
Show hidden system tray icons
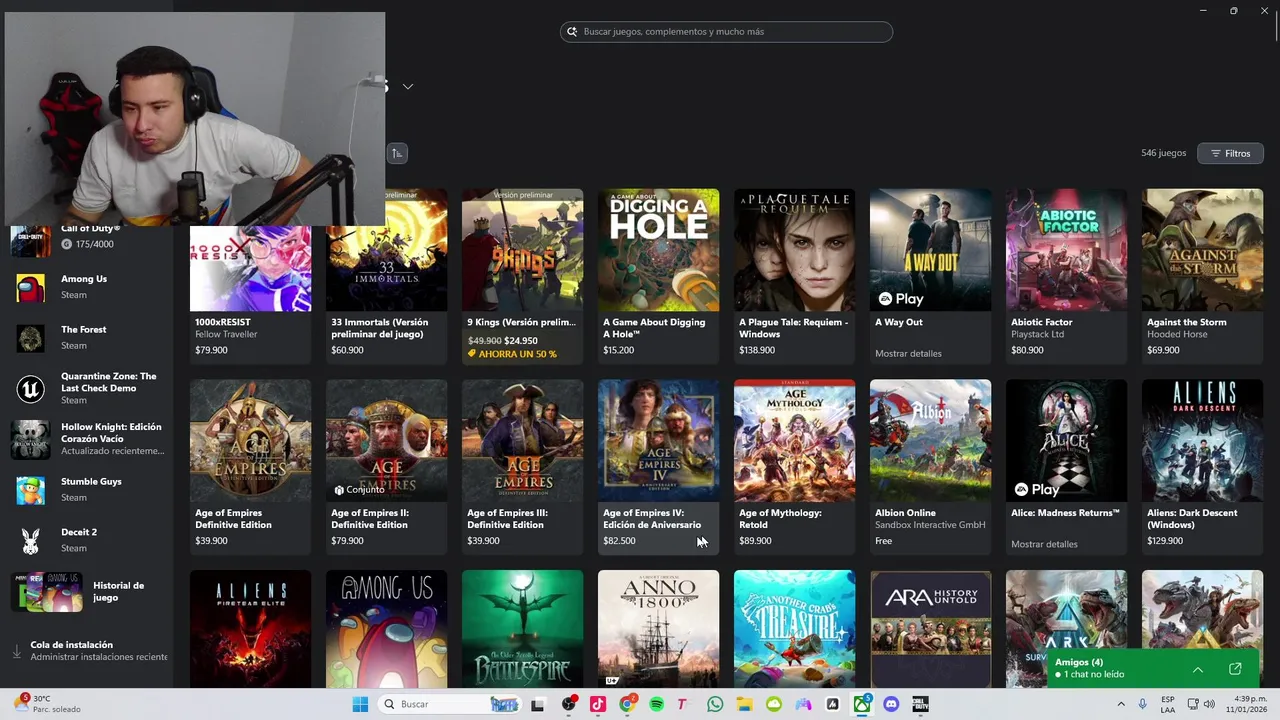(1120, 704)
